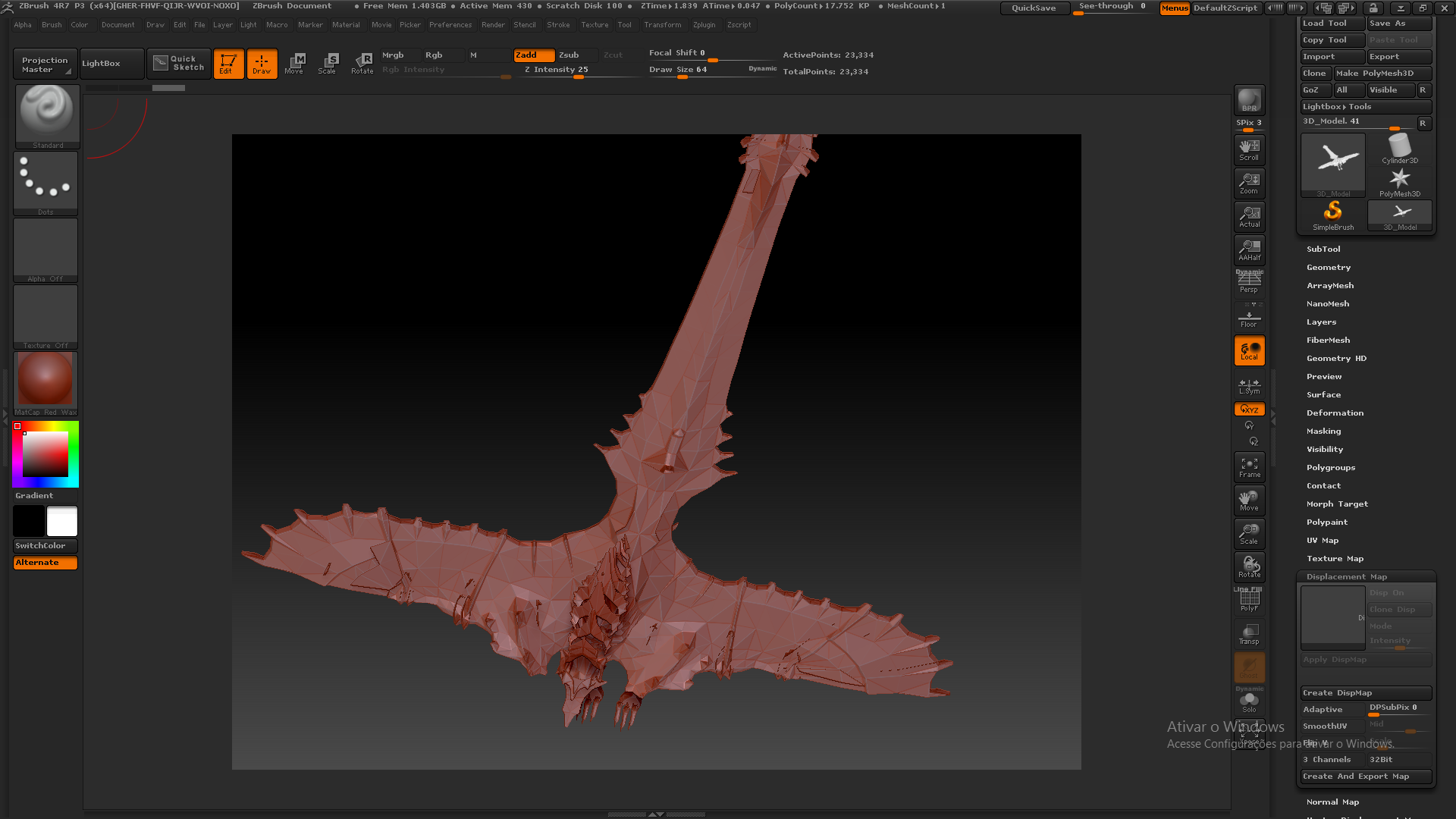Expand the Texture Map section

[x=1335, y=559]
